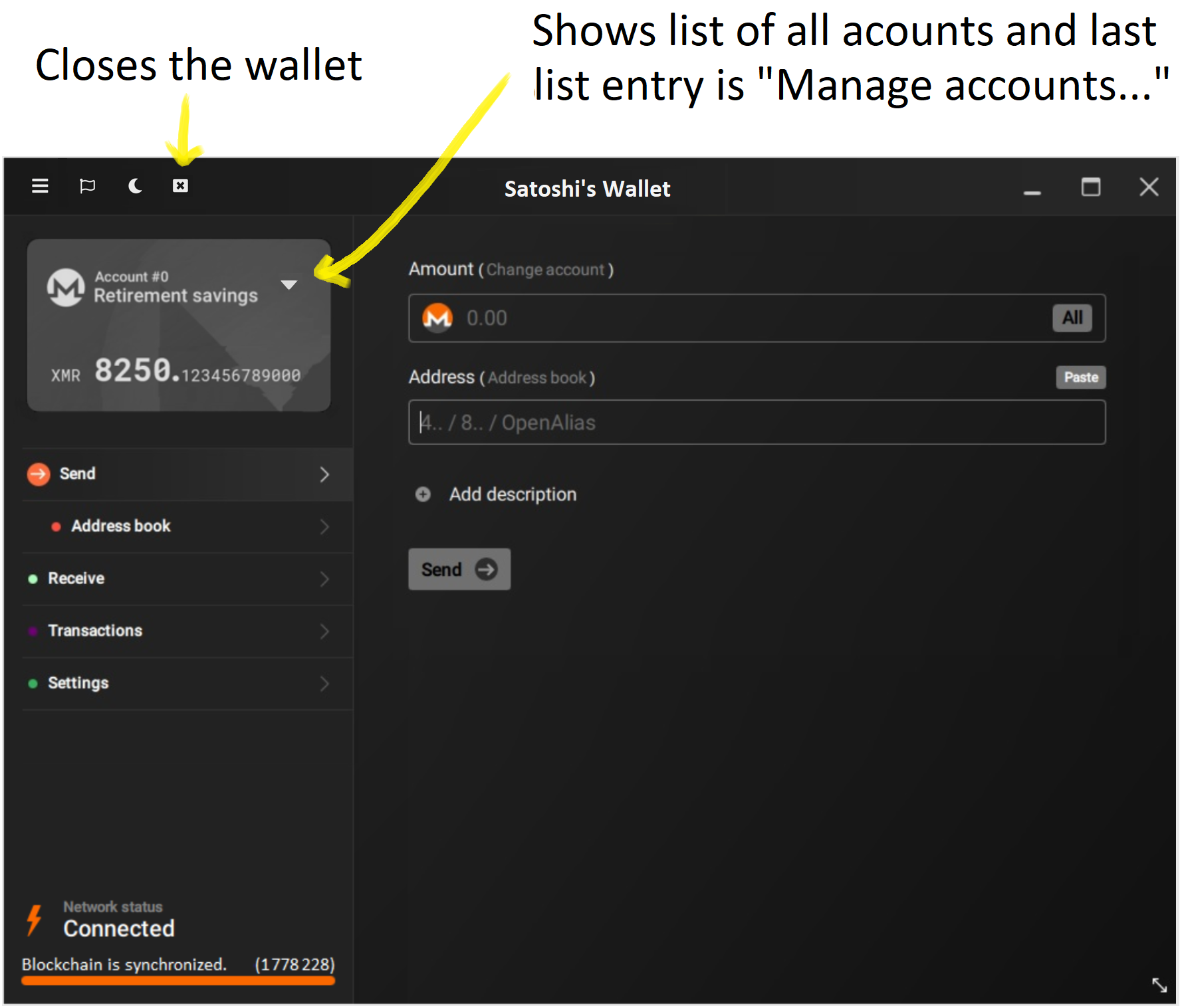Screen dimensions: 1180x1008
Task: Click chevron on the Settings row
Action: pyautogui.click(x=324, y=684)
